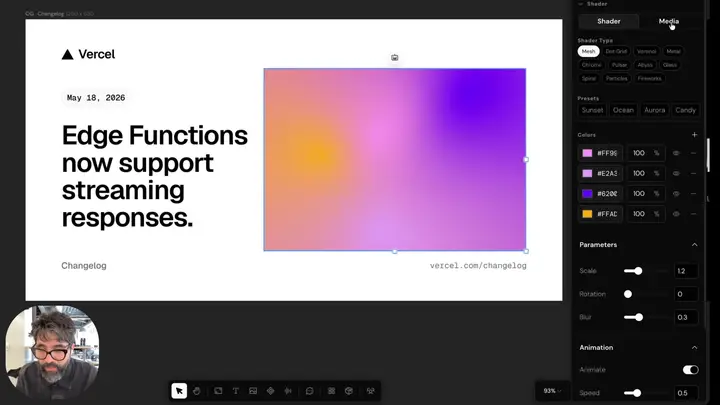Remove the #E2A3 color with minus icon
The height and width of the screenshot is (405, 720).
(x=693, y=173)
